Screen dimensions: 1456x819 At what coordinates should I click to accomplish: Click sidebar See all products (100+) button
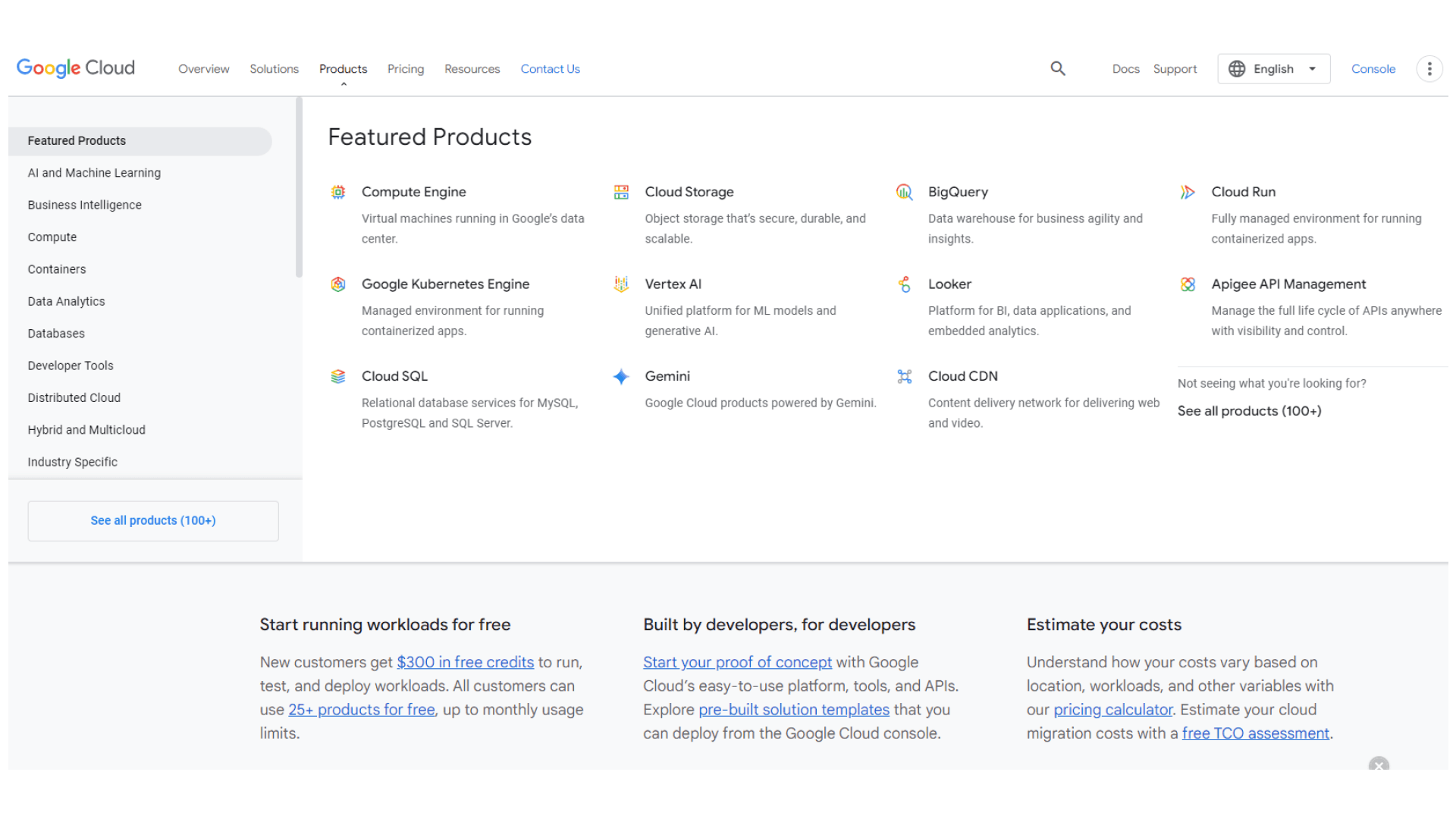[153, 521]
